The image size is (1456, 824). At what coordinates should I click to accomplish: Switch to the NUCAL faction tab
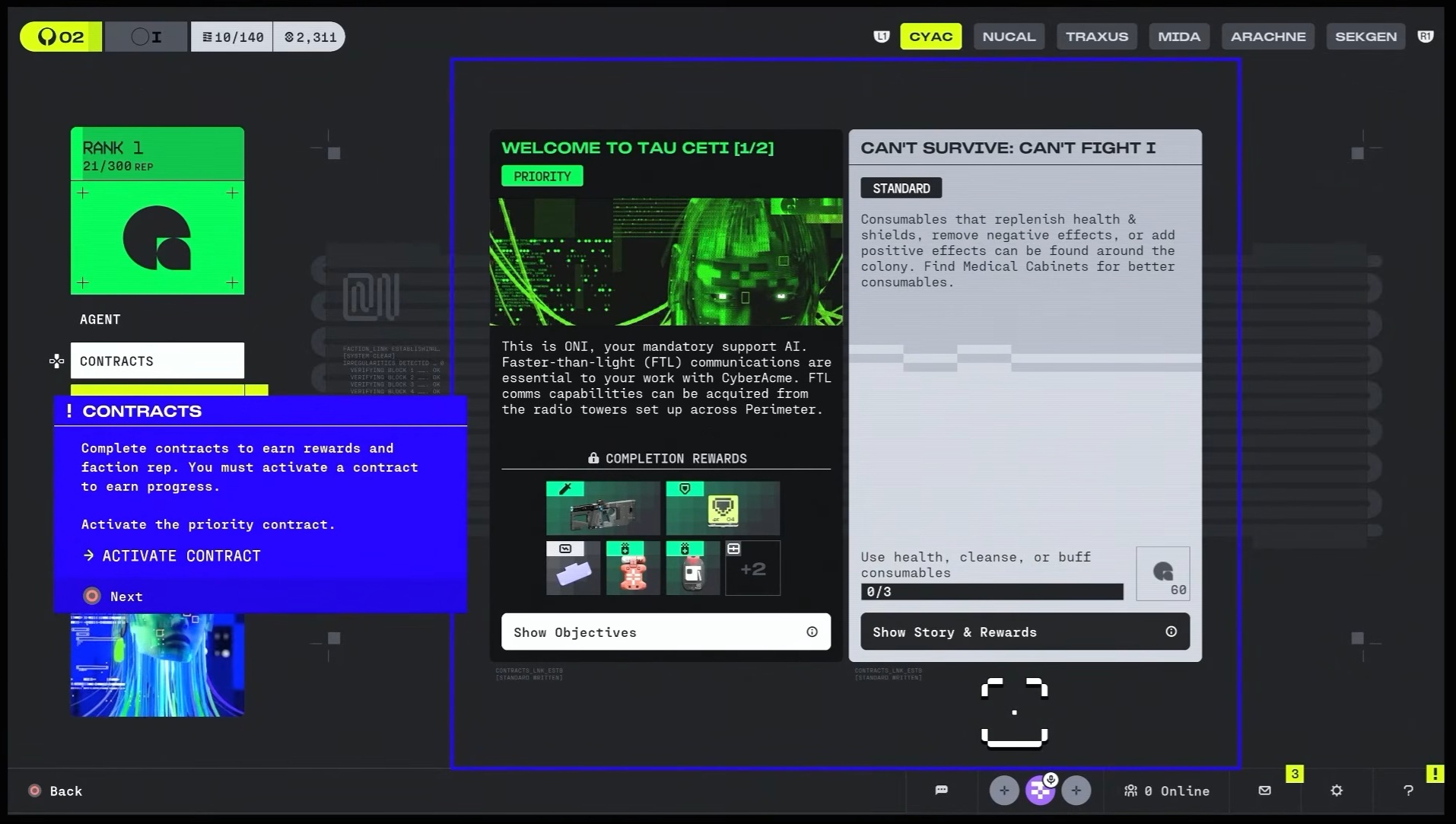pos(1009,37)
